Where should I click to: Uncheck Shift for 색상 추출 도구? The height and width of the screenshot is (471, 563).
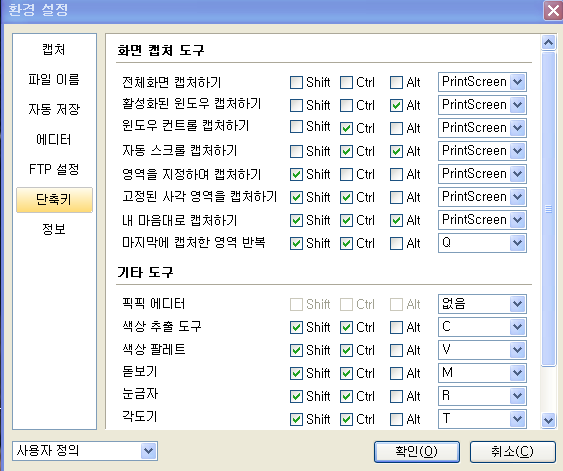tap(296, 327)
